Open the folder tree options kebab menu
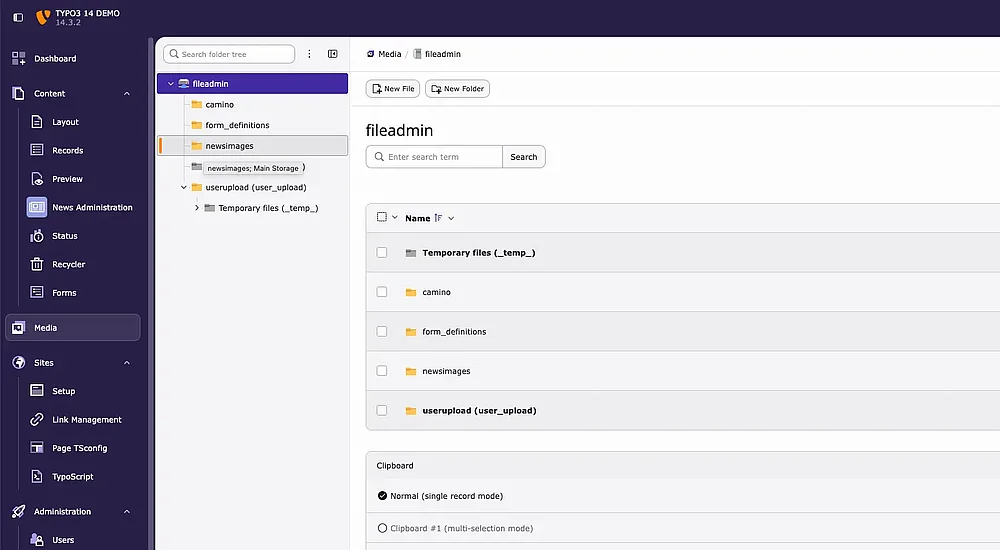1000x550 pixels. 309,54
